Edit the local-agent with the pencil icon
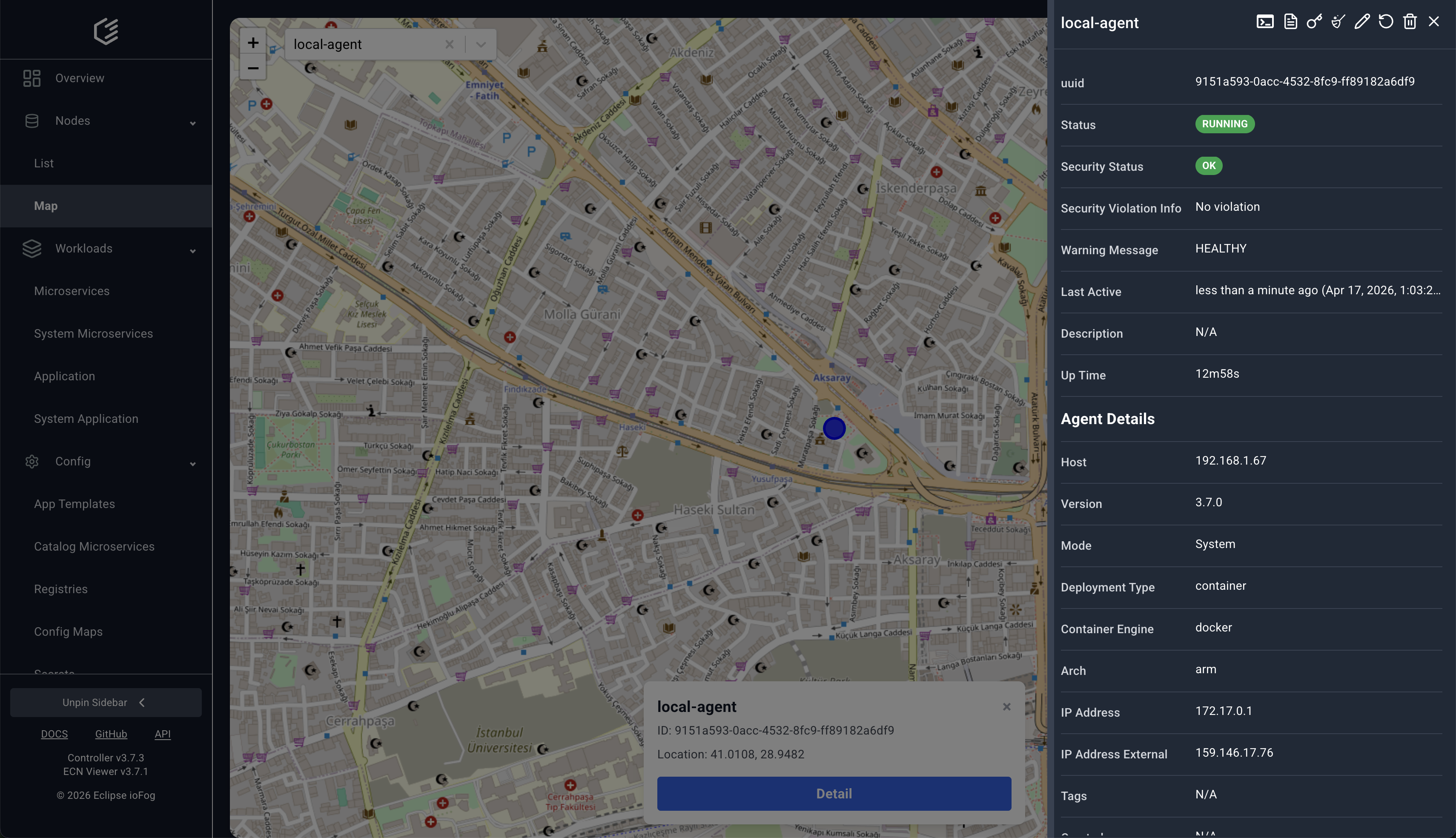Viewport: 1456px width, 838px height. pos(1361,21)
